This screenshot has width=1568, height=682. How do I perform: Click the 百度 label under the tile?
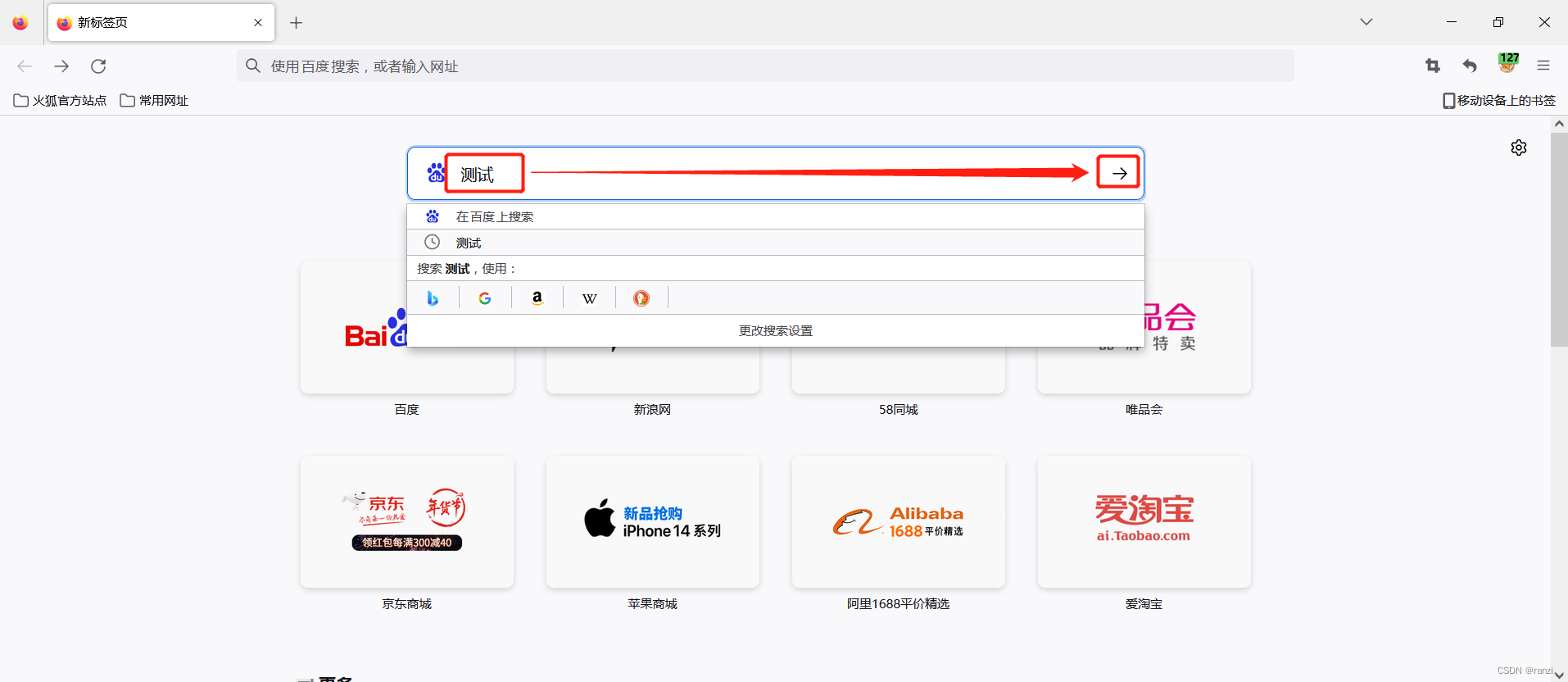[406, 409]
